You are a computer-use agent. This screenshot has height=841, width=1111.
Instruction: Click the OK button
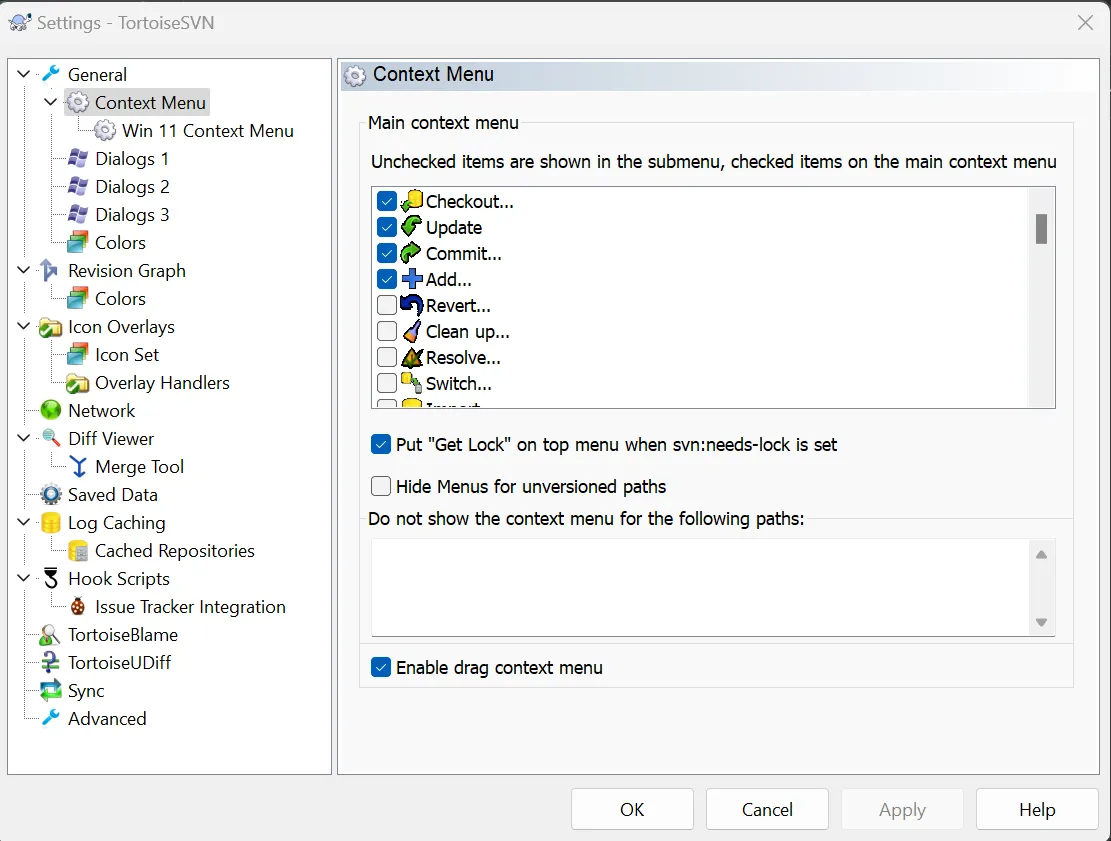pyautogui.click(x=632, y=809)
